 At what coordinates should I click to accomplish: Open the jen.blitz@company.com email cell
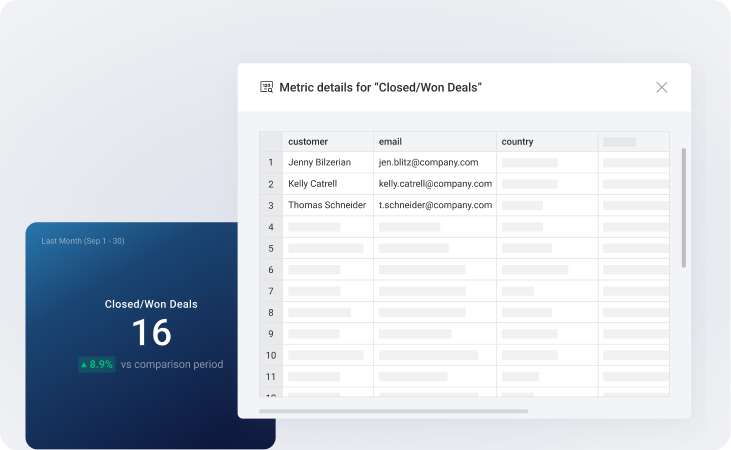tap(428, 162)
